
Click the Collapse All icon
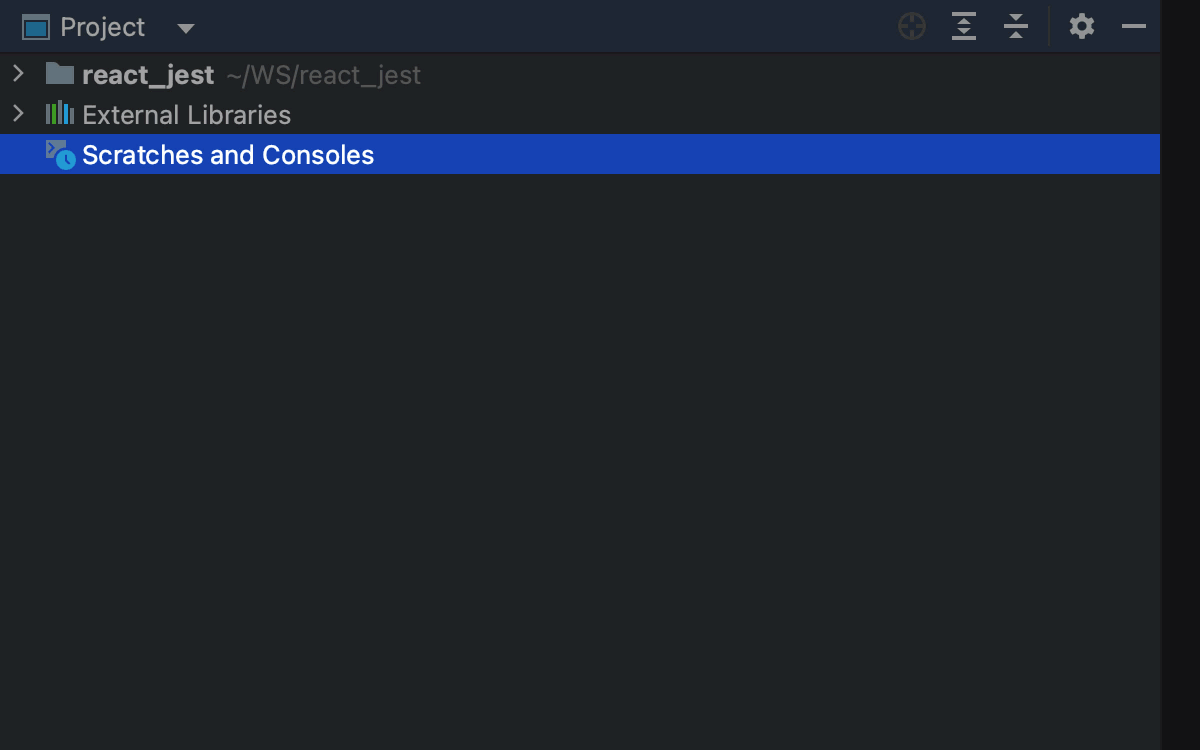pyautogui.click(x=1016, y=27)
